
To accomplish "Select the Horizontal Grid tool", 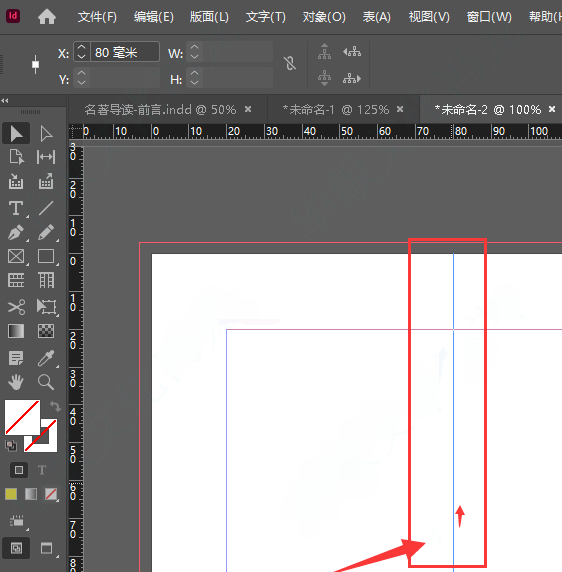I will pyautogui.click(x=16, y=280).
